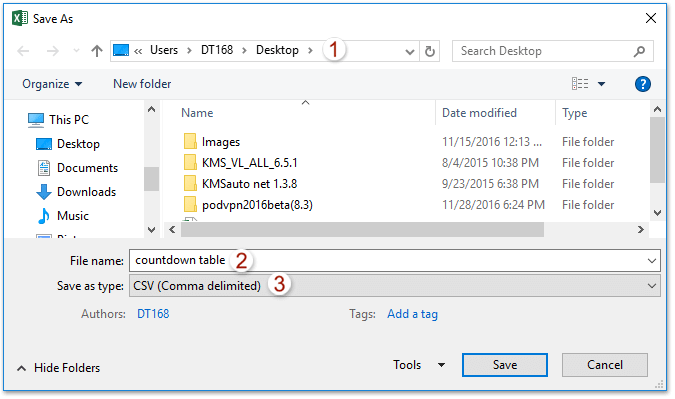Open the File name dropdown arrow
Image resolution: width=675 pixels, height=399 pixels.
tap(652, 261)
